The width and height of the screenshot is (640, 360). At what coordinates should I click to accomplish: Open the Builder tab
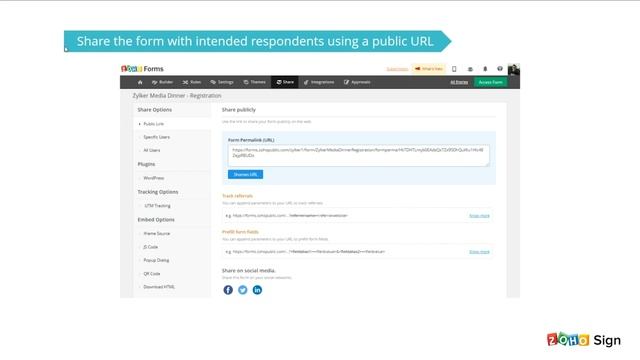click(x=162, y=82)
